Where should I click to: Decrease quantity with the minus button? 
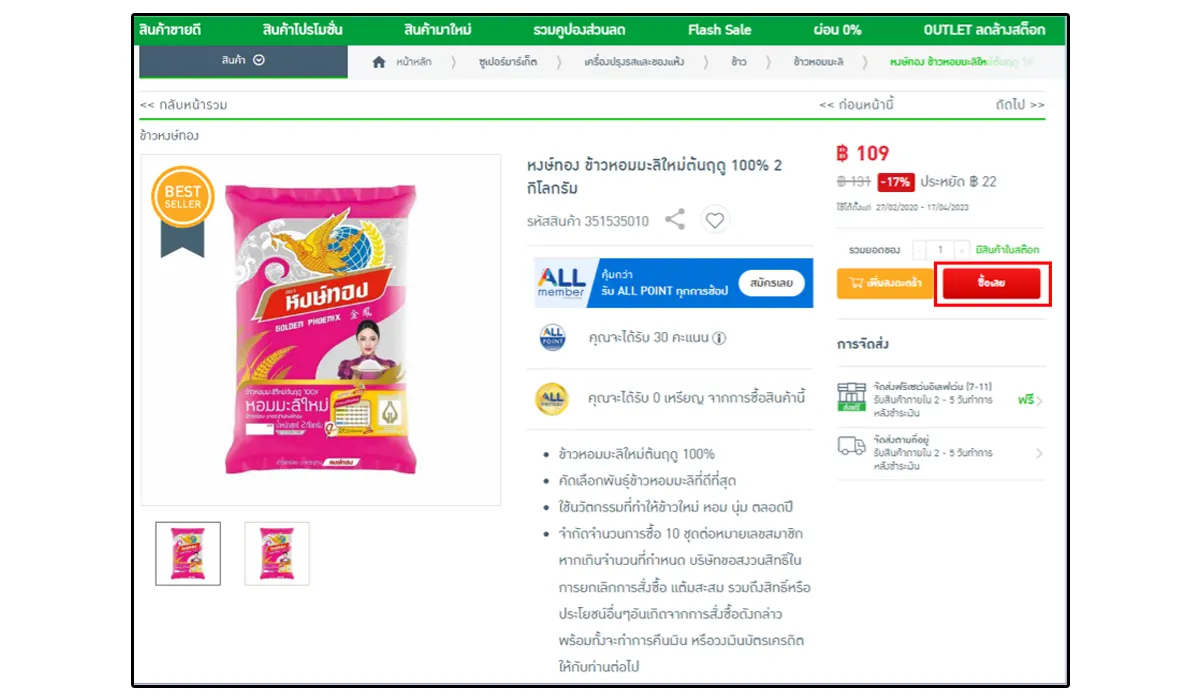click(x=918, y=249)
